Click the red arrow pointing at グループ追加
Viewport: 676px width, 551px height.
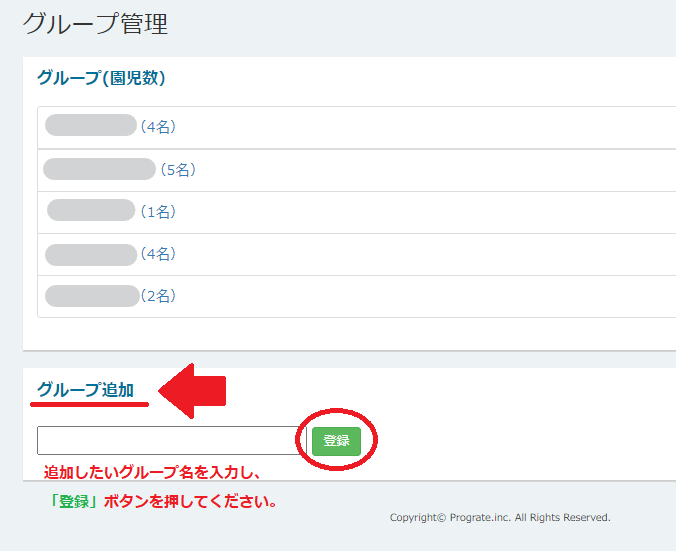tap(194, 390)
